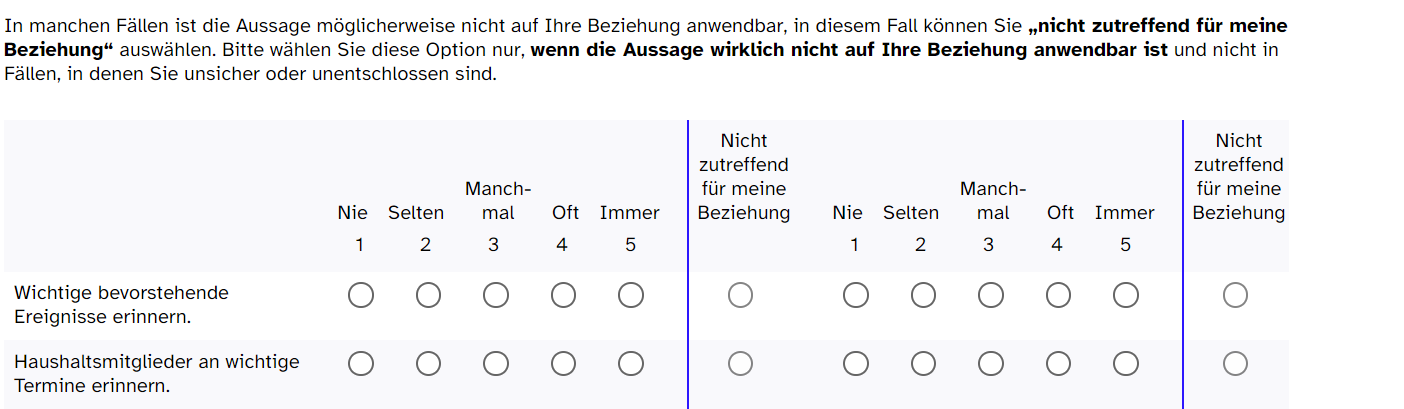The width and height of the screenshot is (1404, 409).
Task: Choose last 'Nicht zutreffend' option for Ereignisse erinnern
Action: [x=1236, y=295]
